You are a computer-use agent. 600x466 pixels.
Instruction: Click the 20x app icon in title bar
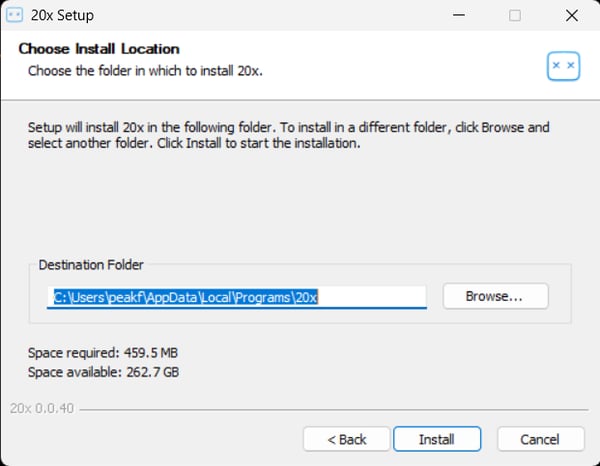(16, 16)
